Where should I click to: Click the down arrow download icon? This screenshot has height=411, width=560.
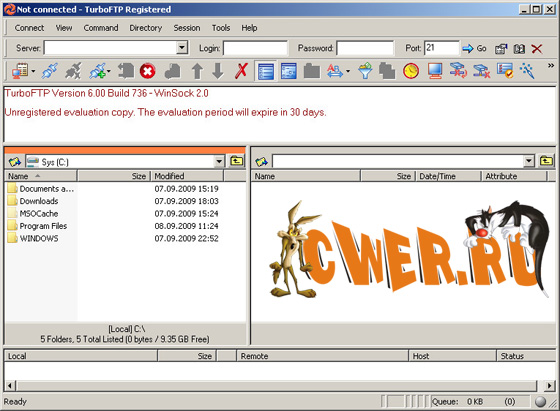pyautogui.click(x=218, y=71)
